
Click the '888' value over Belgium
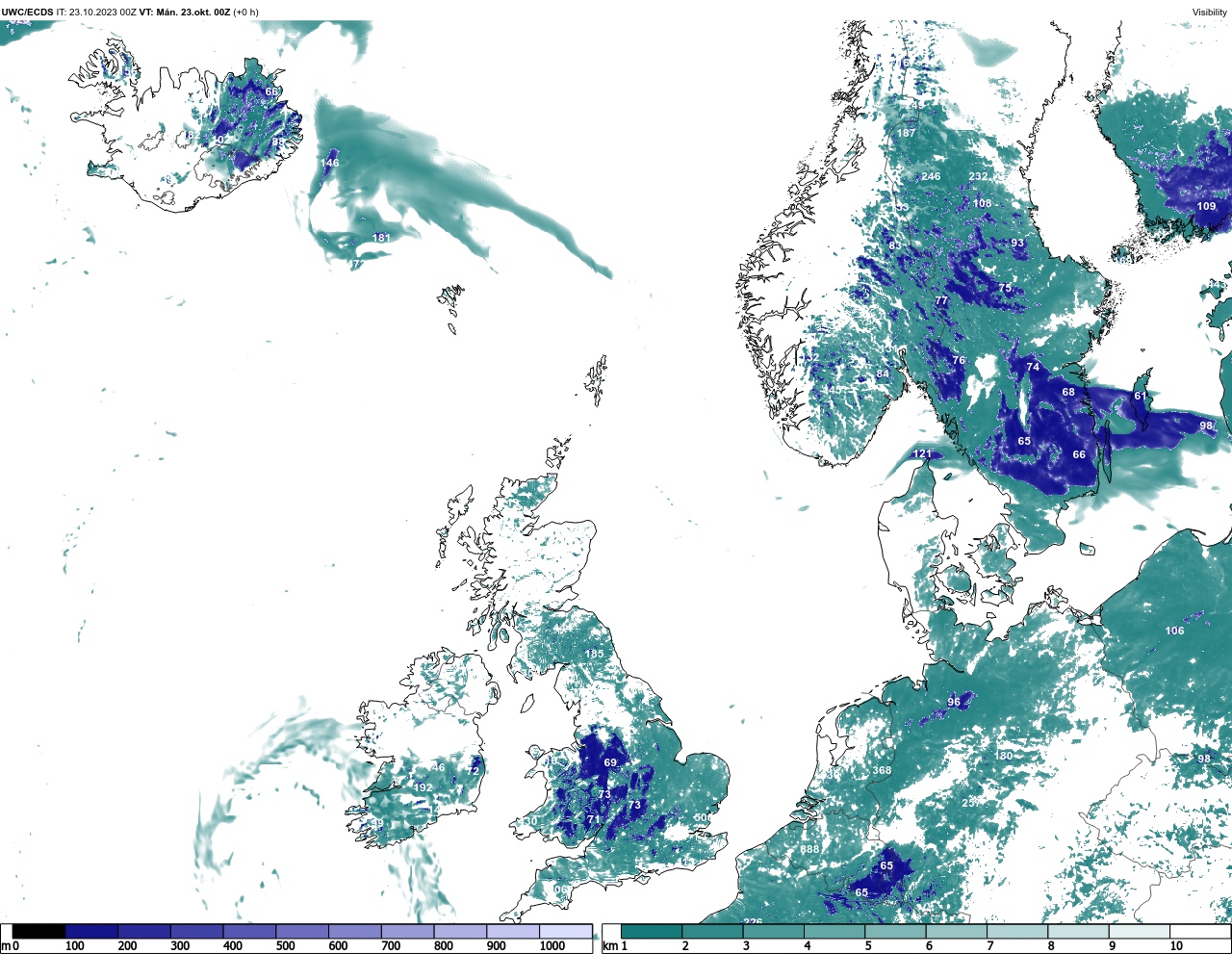pyautogui.click(x=810, y=849)
